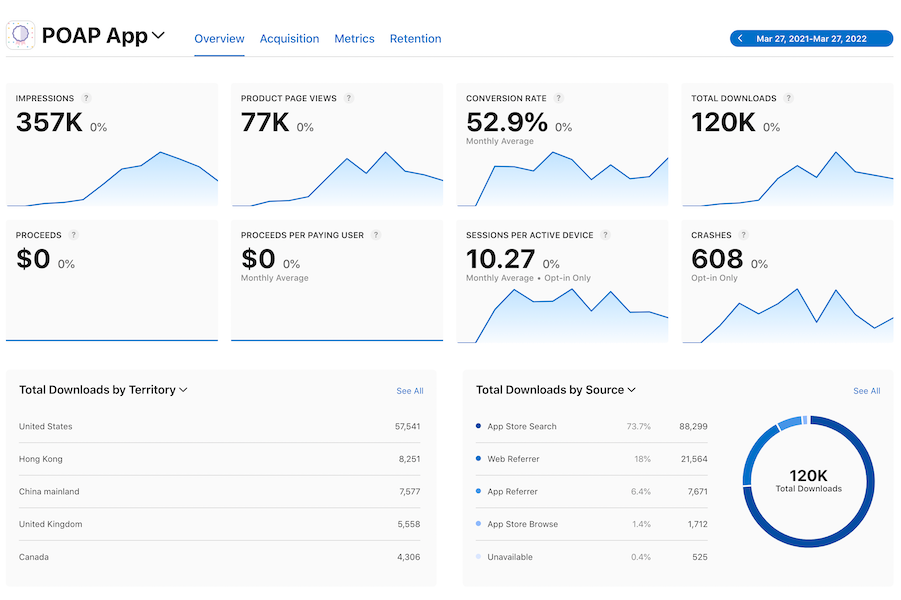Click the 120K Total Downloads donut chart
Image resolution: width=901 pixels, height=600 pixels.
pyautogui.click(x=808, y=481)
